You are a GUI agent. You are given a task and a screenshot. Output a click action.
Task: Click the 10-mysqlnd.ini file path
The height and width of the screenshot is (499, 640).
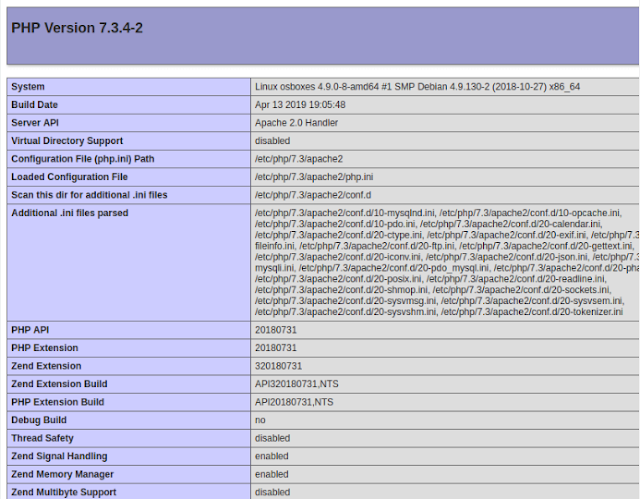[x=344, y=213]
